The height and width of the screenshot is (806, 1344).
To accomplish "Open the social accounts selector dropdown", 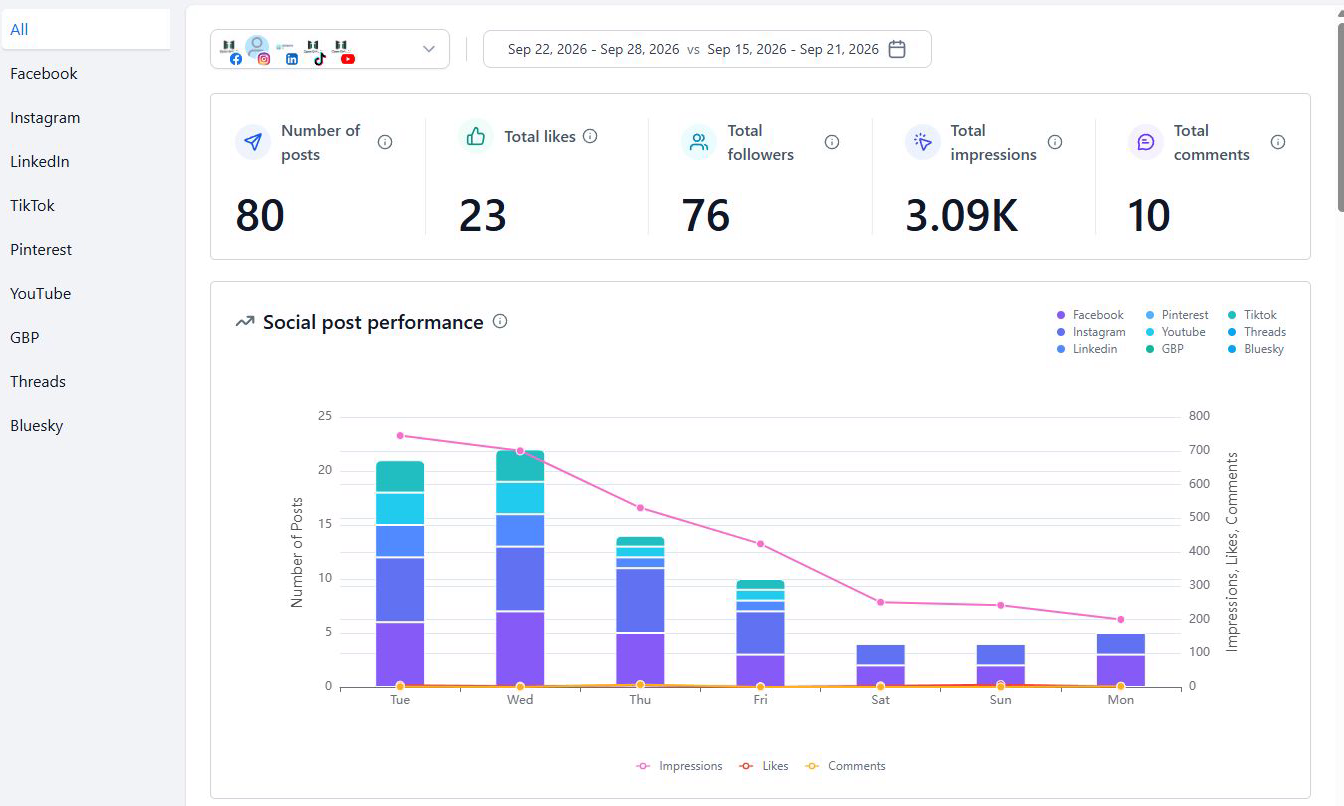I will click(330, 49).
